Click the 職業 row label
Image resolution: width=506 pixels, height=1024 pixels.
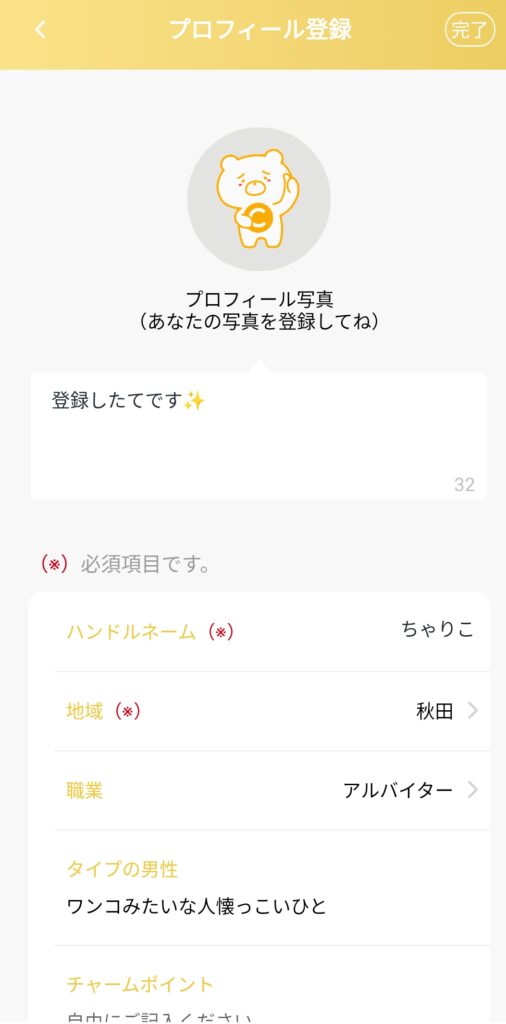(x=85, y=791)
